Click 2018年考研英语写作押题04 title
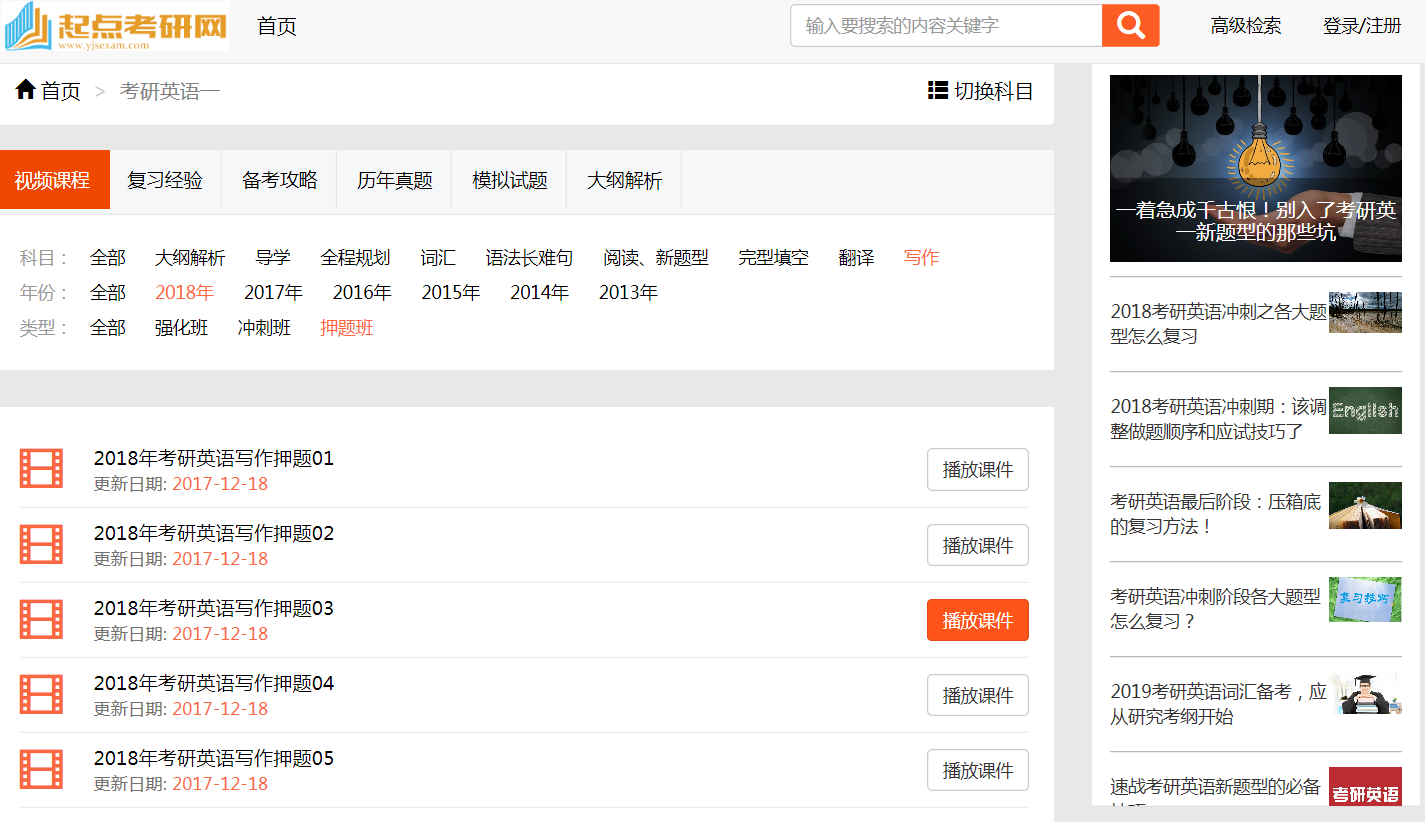1425x822 pixels. [214, 684]
